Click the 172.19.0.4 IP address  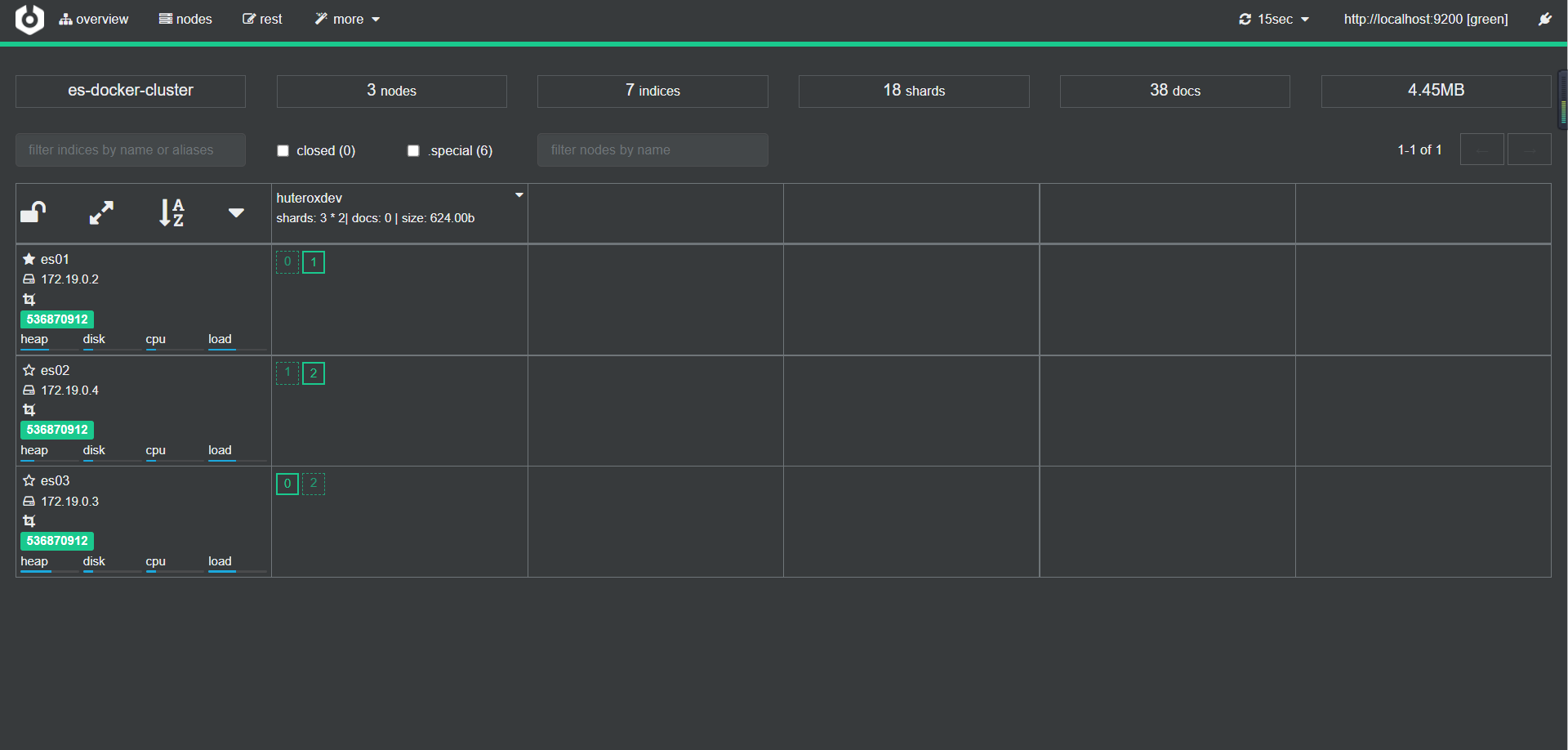click(x=70, y=391)
